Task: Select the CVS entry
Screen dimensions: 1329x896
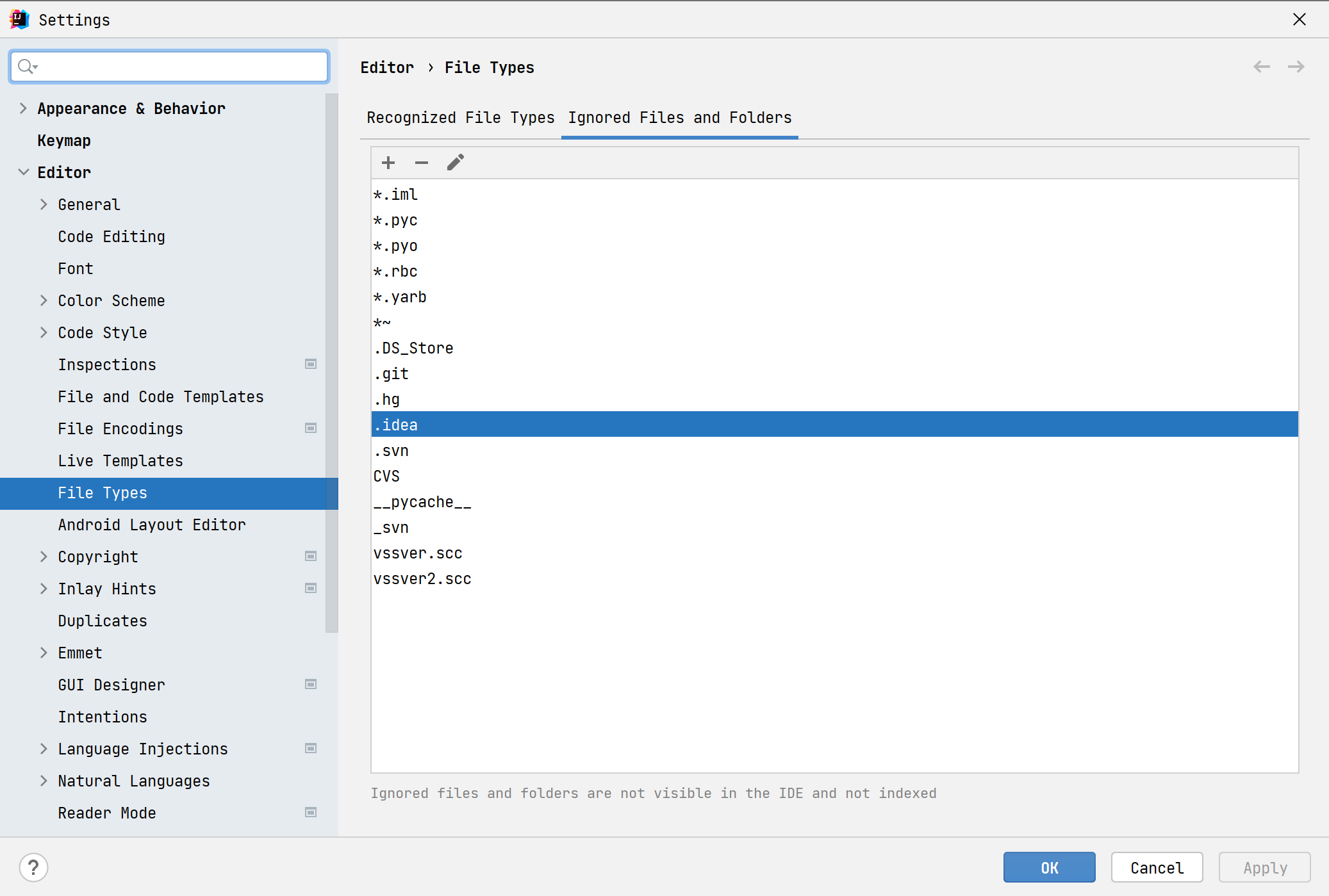Action: click(x=835, y=476)
